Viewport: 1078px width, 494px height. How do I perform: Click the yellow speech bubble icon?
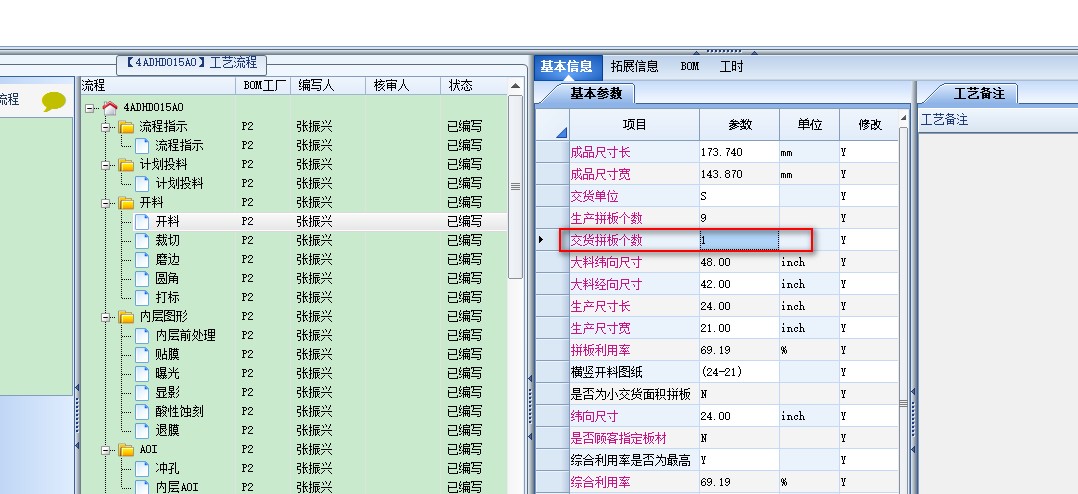point(54,102)
